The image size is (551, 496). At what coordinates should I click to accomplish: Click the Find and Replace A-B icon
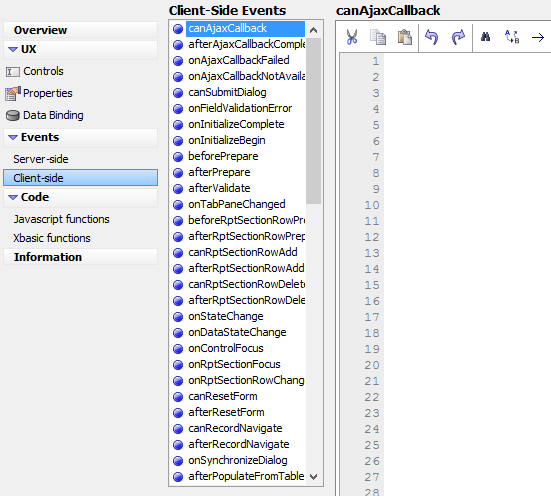(x=512, y=37)
